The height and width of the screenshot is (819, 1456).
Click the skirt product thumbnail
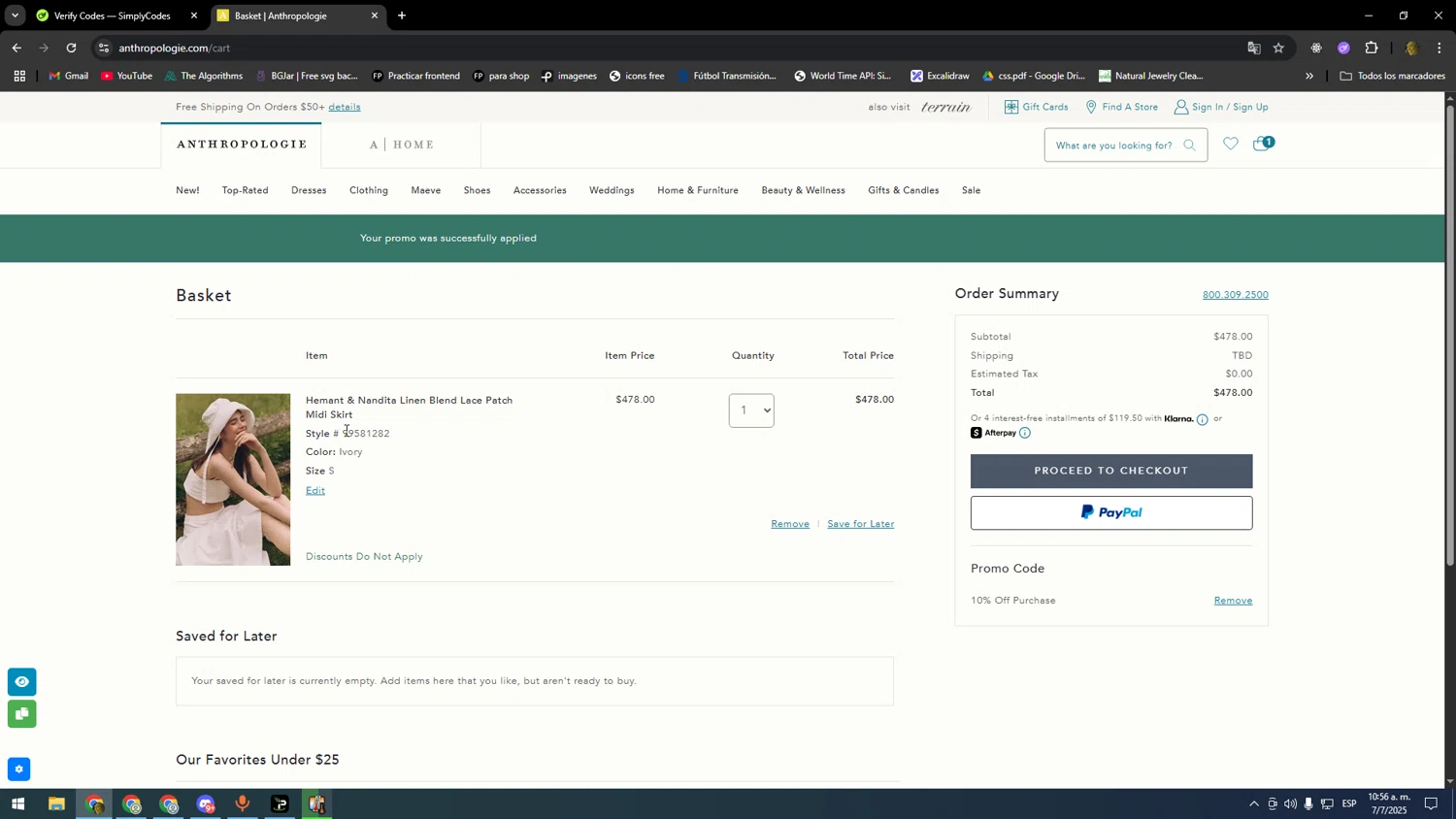(233, 479)
